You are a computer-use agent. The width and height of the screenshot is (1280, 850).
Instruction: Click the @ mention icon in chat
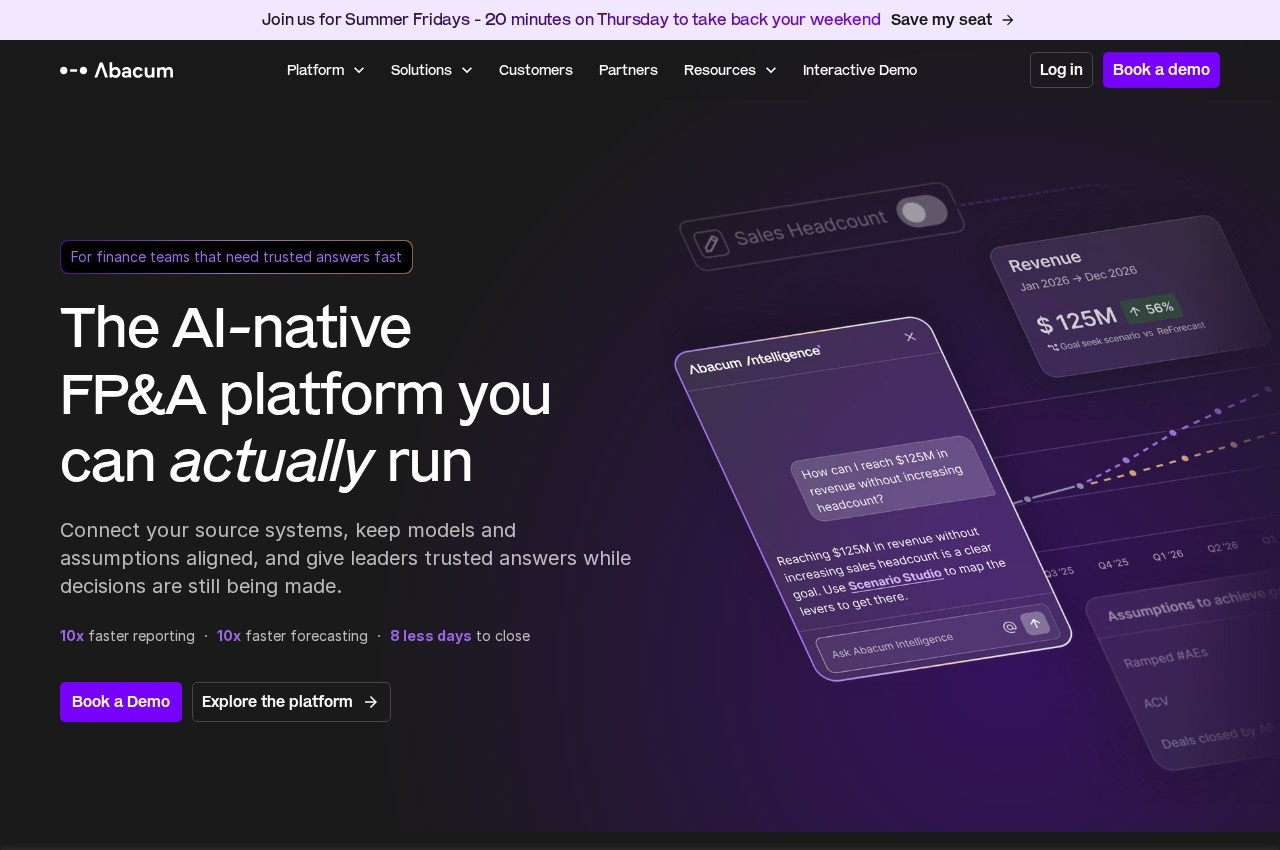[x=1010, y=627]
